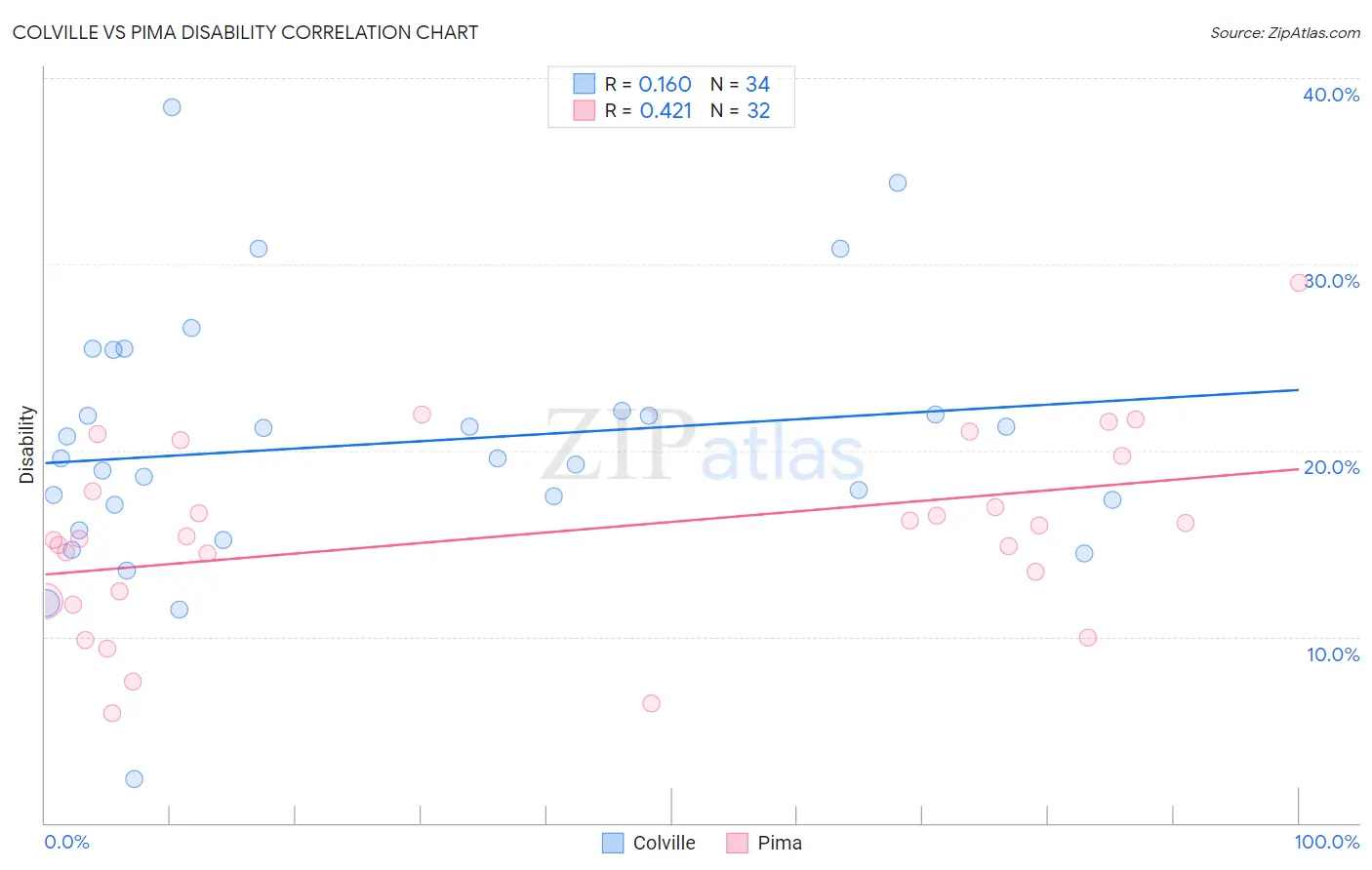Toggle the Pima series legend label
Image resolution: width=1372 pixels, height=870 pixels.
pyautogui.click(x=780, y=843)
